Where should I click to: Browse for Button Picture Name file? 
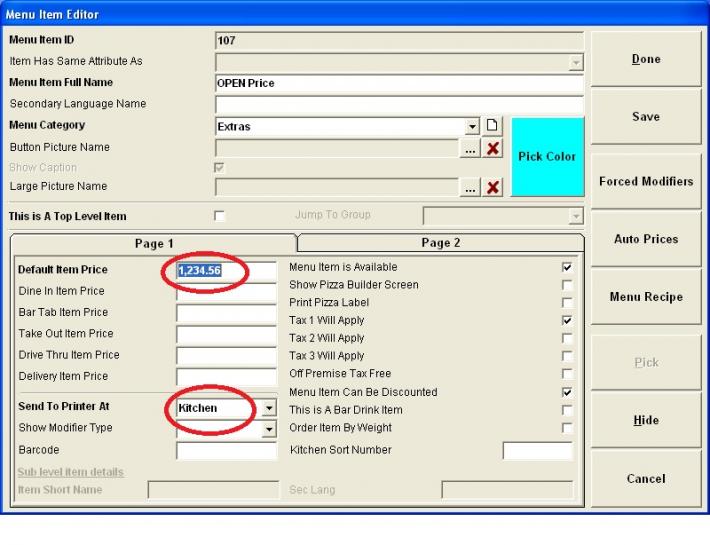tap(471, 148)
